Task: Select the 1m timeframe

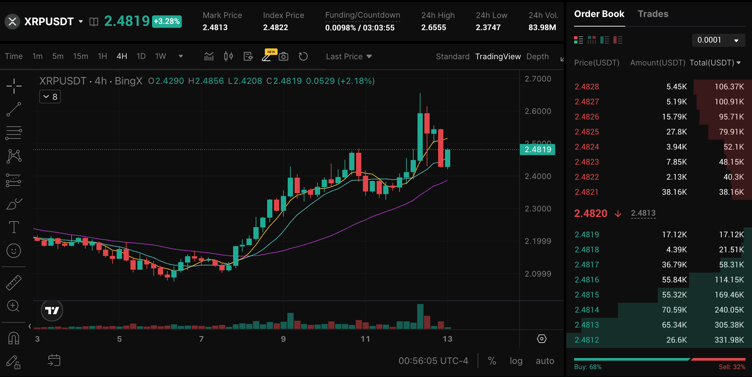Action: tap(37, 57)
